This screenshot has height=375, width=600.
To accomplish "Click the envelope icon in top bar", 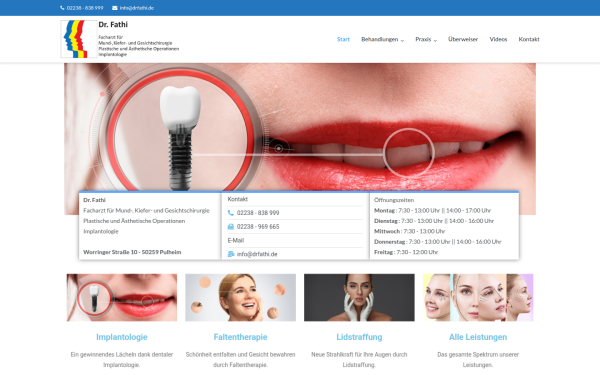I will pyautogui.click(x=115, y=8).
